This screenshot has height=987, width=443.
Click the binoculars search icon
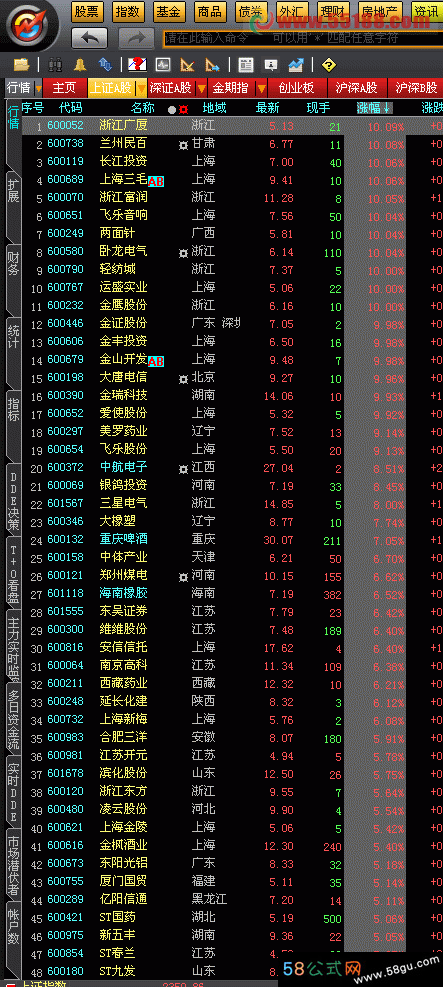tap(54, 64)
